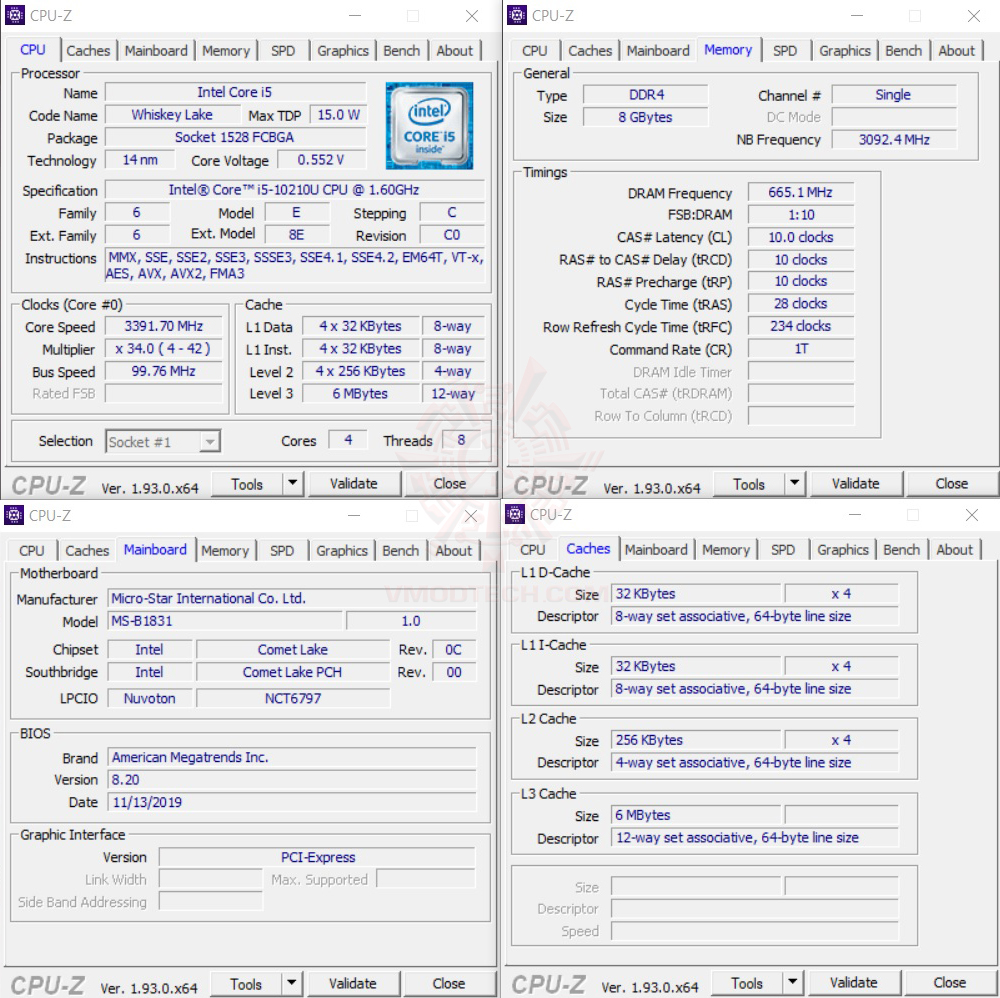This screenshot has width=1000, height=998.
Task: Click Tools button in Caches window
Action: [x=747, y=983]
